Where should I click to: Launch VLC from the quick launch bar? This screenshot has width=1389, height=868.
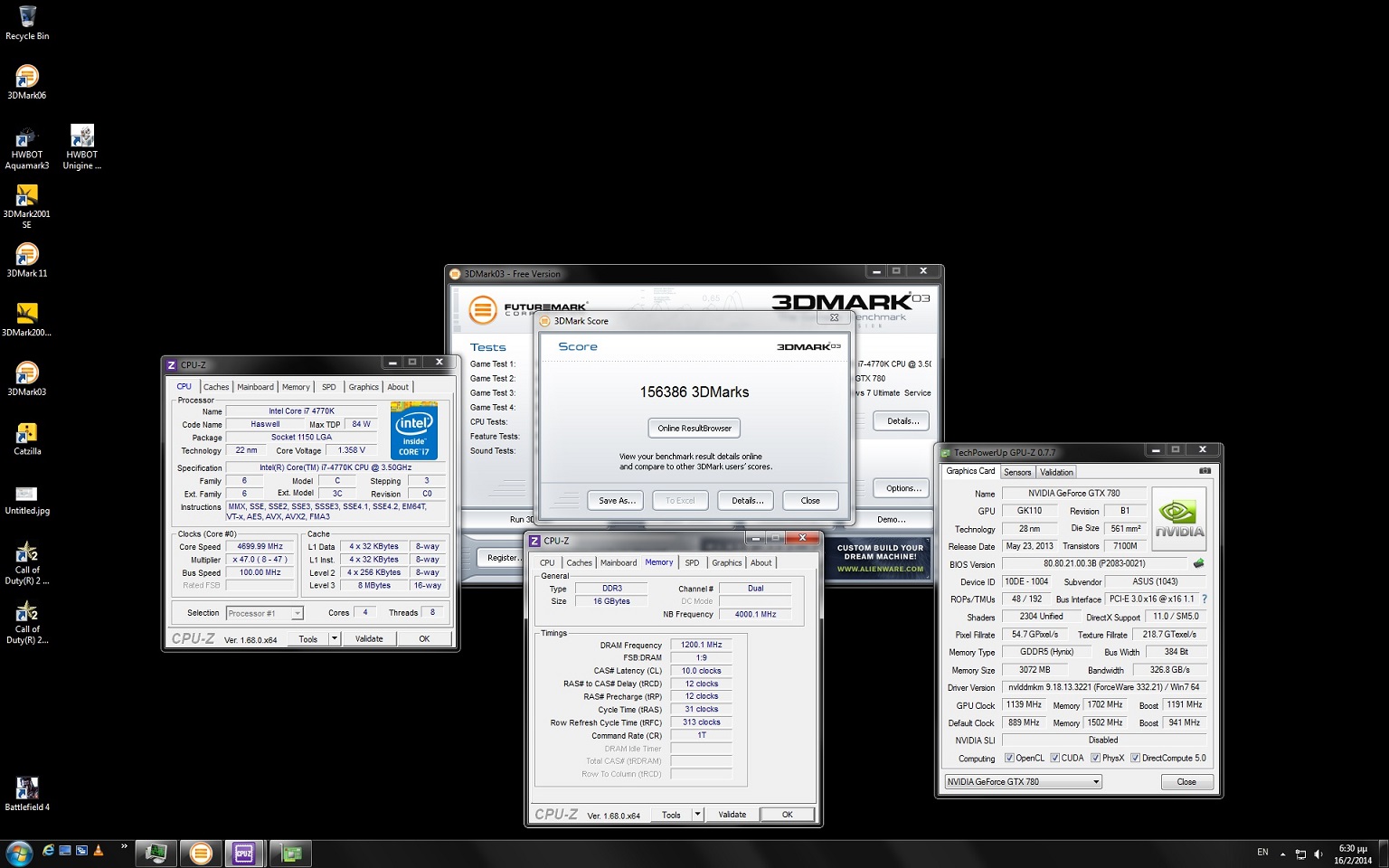[x=98, y=851]
